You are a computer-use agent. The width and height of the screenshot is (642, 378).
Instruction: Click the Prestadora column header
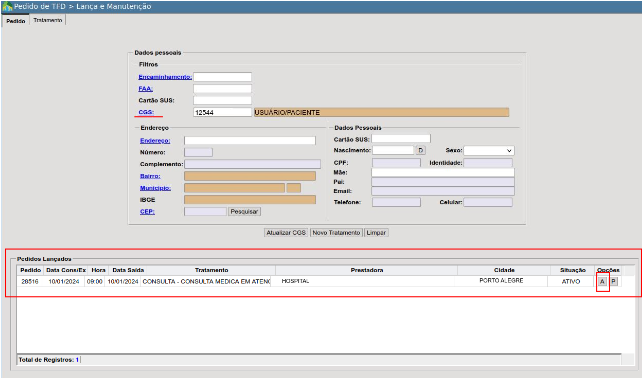click(366, 270)
